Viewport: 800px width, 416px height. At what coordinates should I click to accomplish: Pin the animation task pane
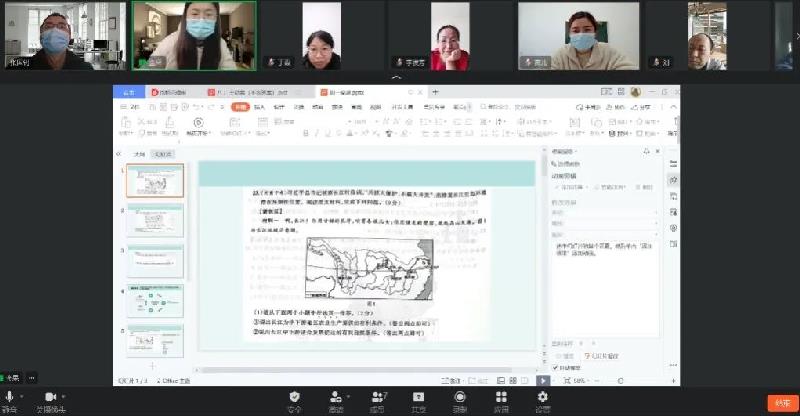point(647,151)
